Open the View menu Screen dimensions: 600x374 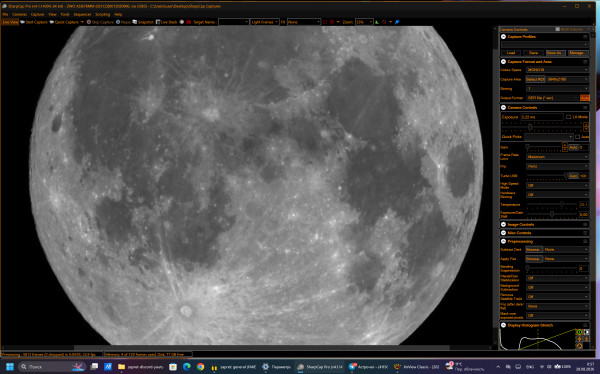click(x=52, y=15)
